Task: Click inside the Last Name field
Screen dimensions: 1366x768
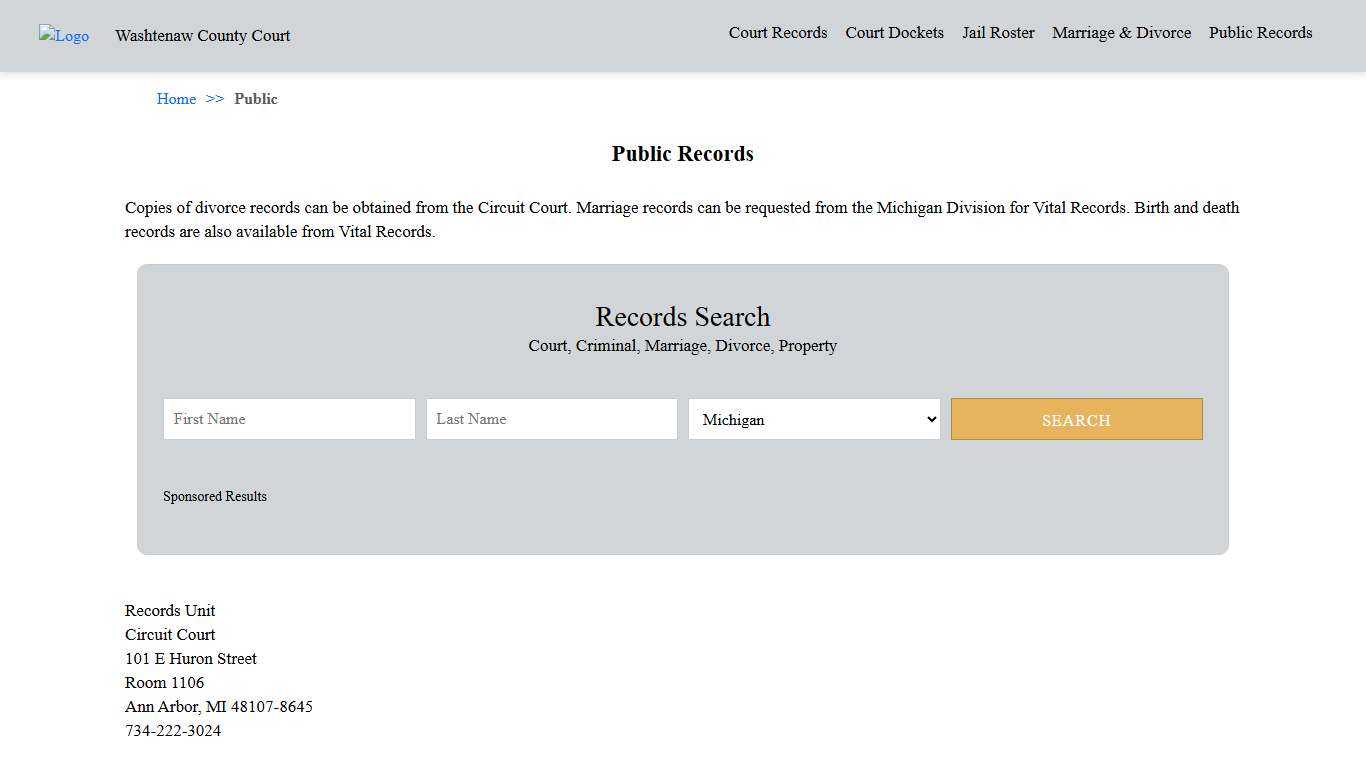Action: pos(551,419)
